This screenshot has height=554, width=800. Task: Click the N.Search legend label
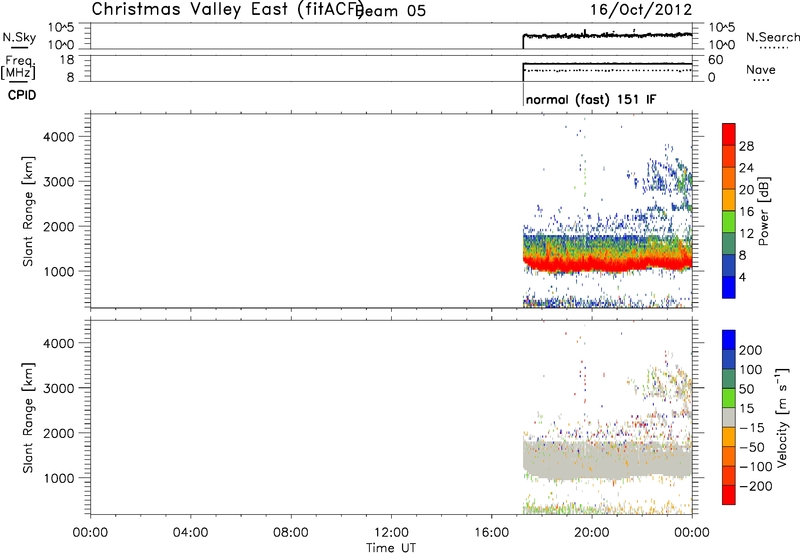pyautogui.click(x=772, y=37)
